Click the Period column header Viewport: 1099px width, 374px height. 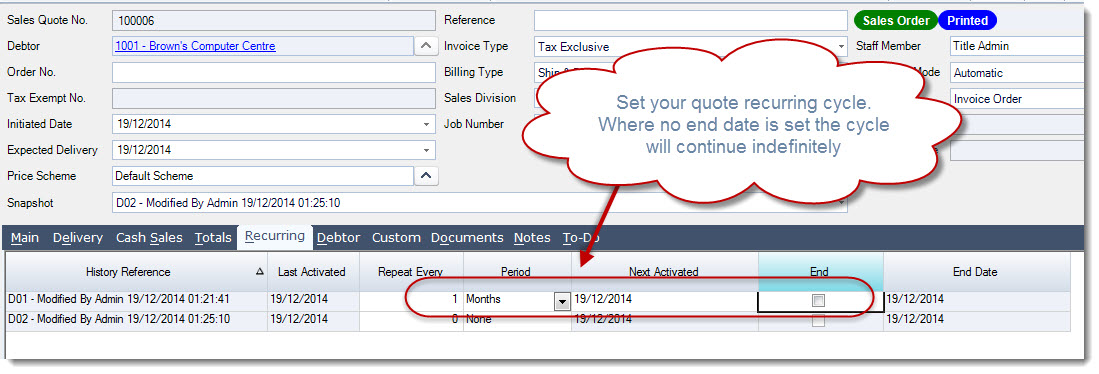(517, 272)
